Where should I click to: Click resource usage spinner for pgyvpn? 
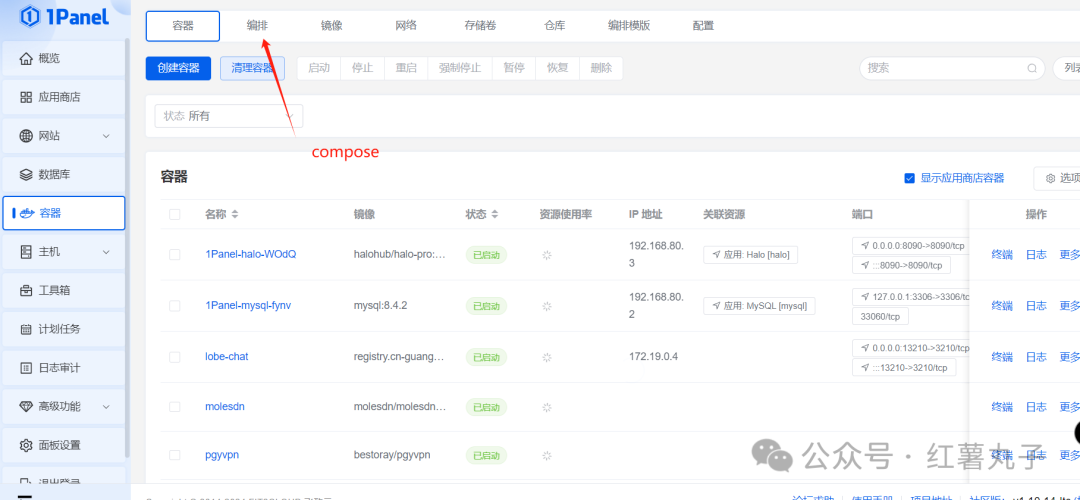click(547, 455)
